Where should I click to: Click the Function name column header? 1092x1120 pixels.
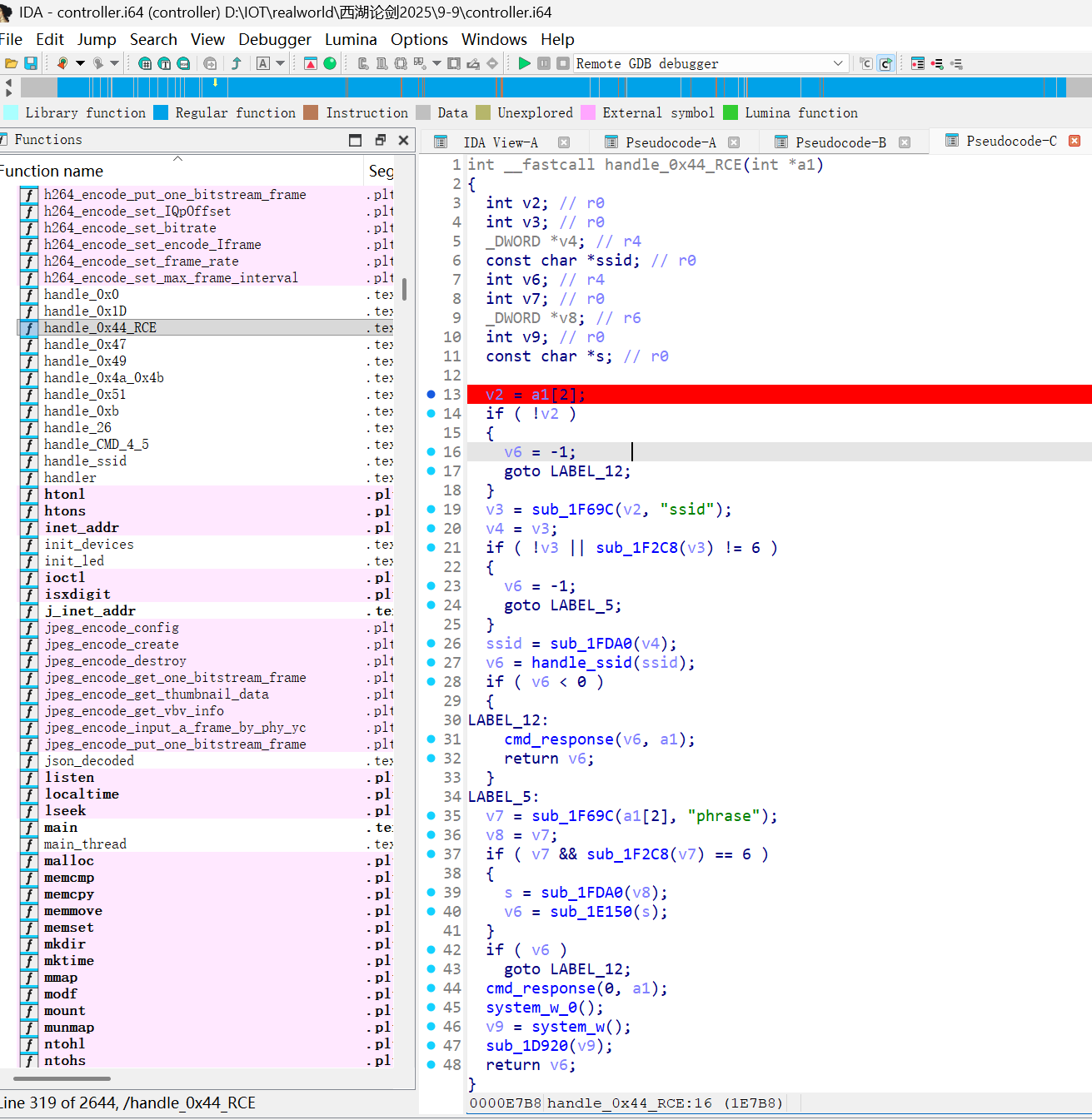click(52, 171)
